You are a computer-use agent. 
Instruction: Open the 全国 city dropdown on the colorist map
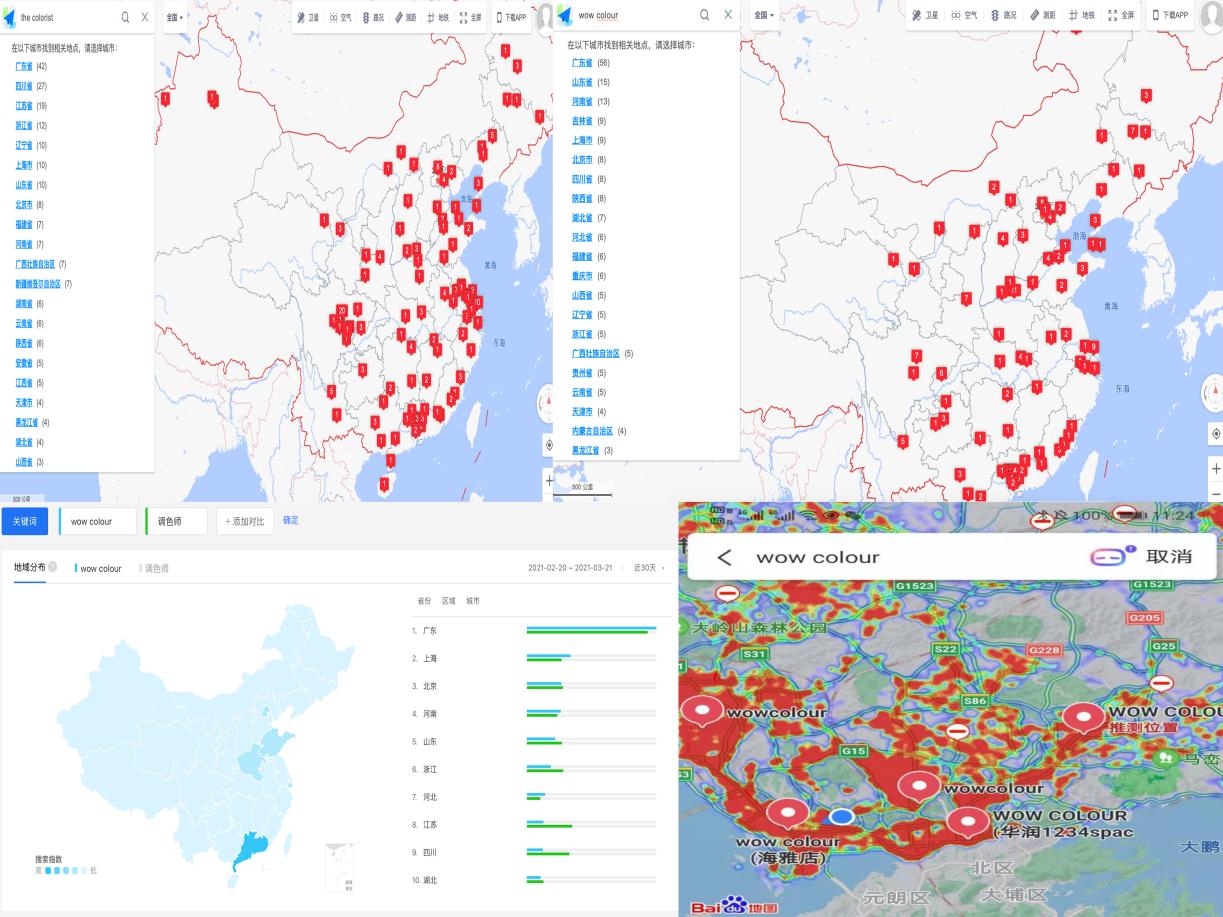[174, 17]
